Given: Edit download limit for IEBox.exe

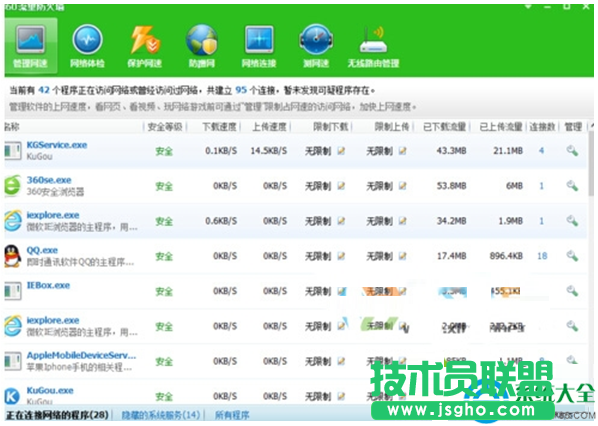Looking at the screenshot, I should [x=342, y=291].
